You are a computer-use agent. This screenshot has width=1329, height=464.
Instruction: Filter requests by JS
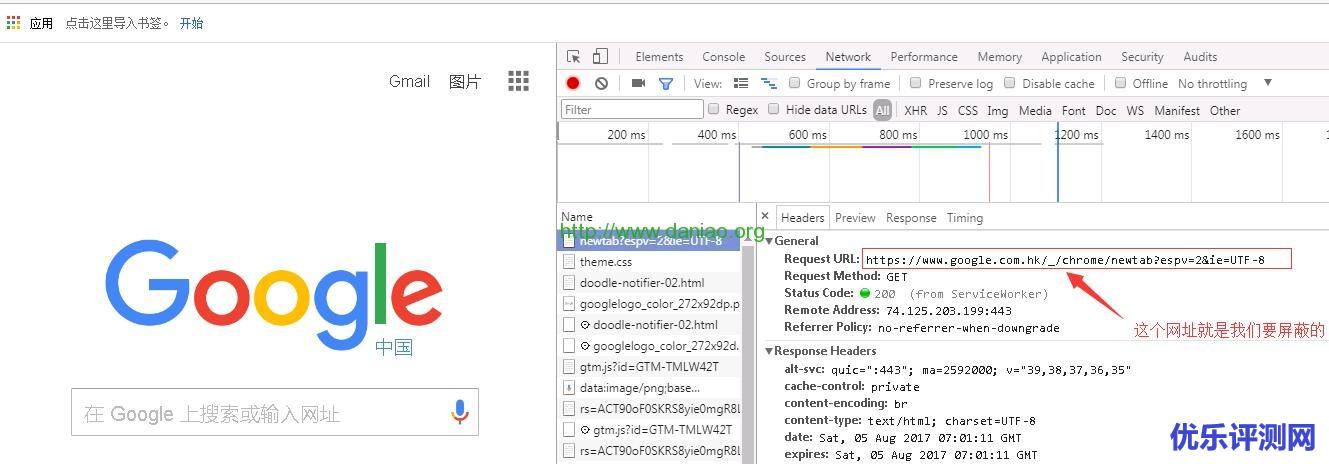tap(942, 110)
